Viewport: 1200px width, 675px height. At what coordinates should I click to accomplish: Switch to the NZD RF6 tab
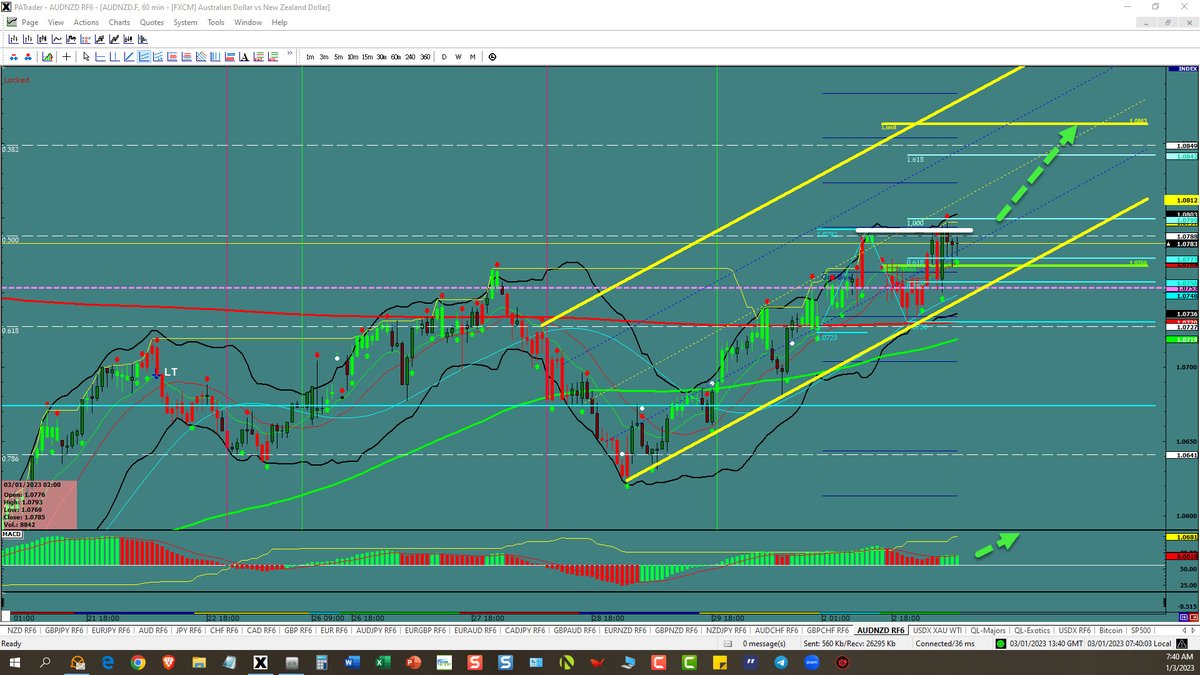click(x=20, y=631)
